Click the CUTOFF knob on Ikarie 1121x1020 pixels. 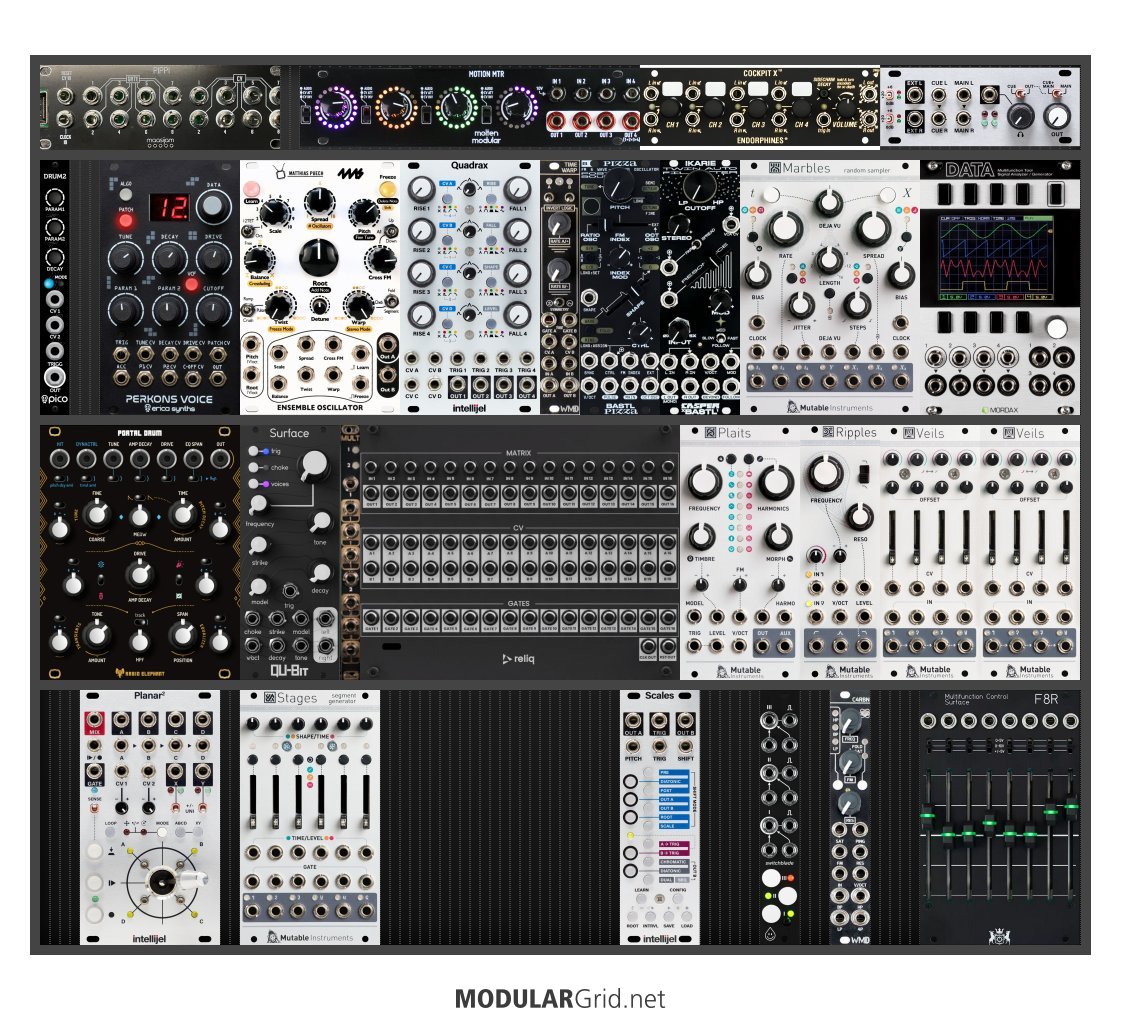click(x=700, y=187)
